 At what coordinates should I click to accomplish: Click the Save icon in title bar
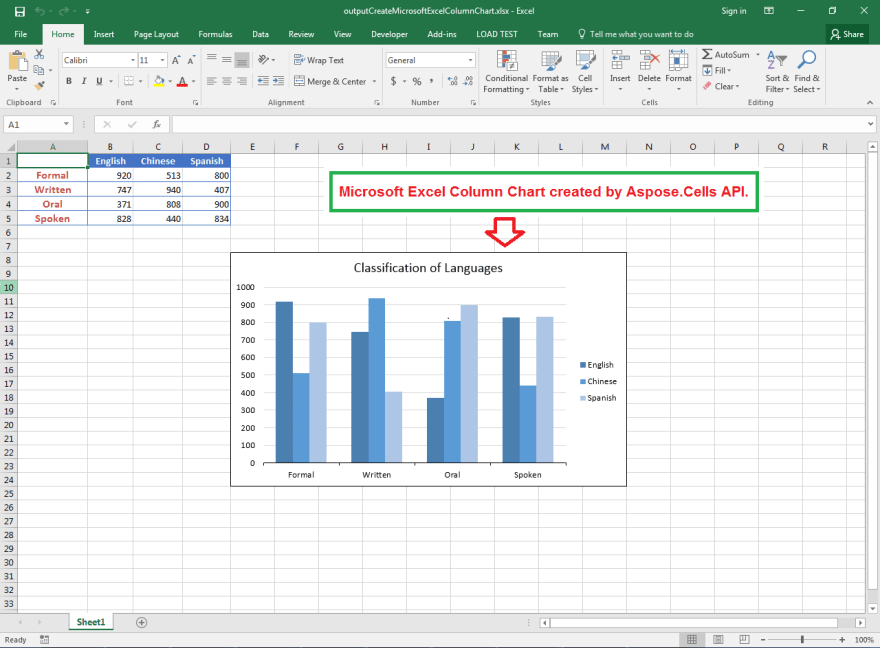pos(20,11)
